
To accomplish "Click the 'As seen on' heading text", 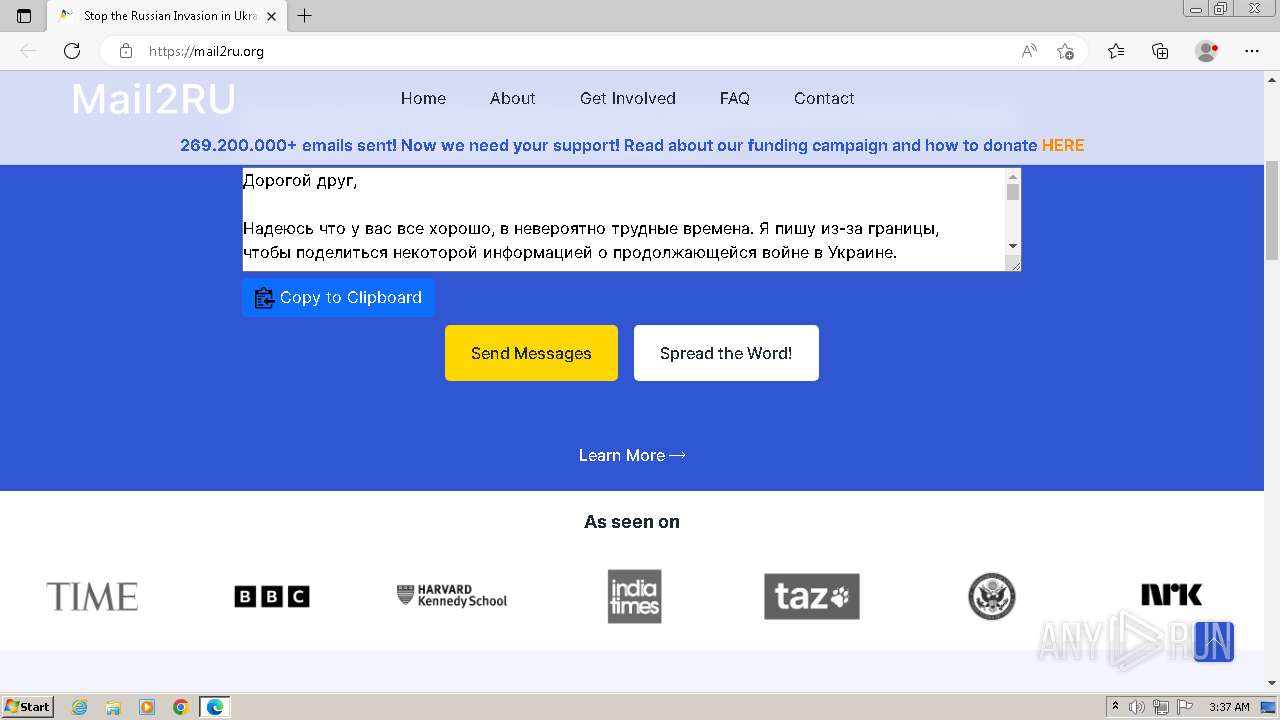I will coord(632,522).
